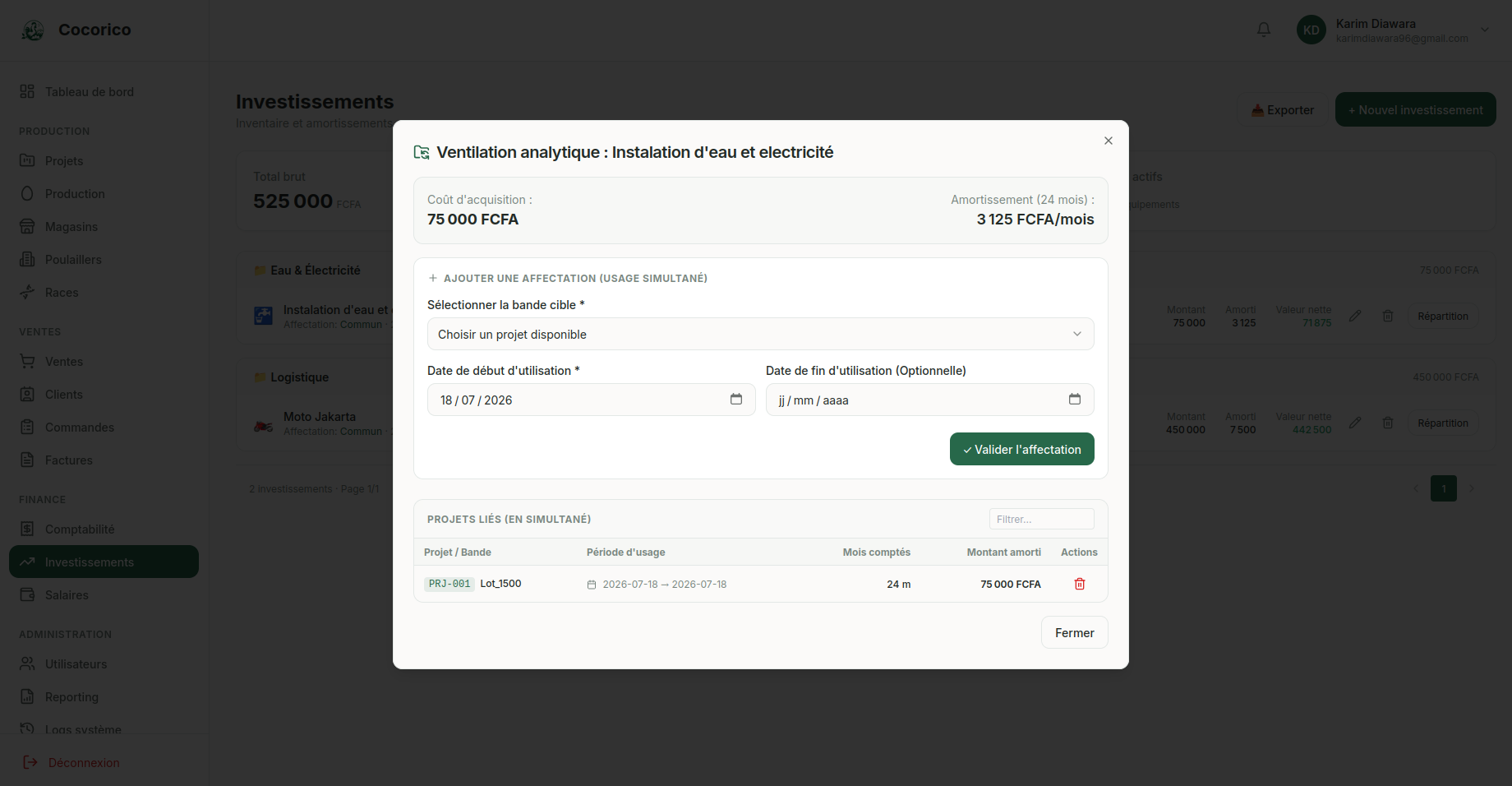1512x786 pixels.
Task: Click the Production egg icon
Action: pos(27,193)
